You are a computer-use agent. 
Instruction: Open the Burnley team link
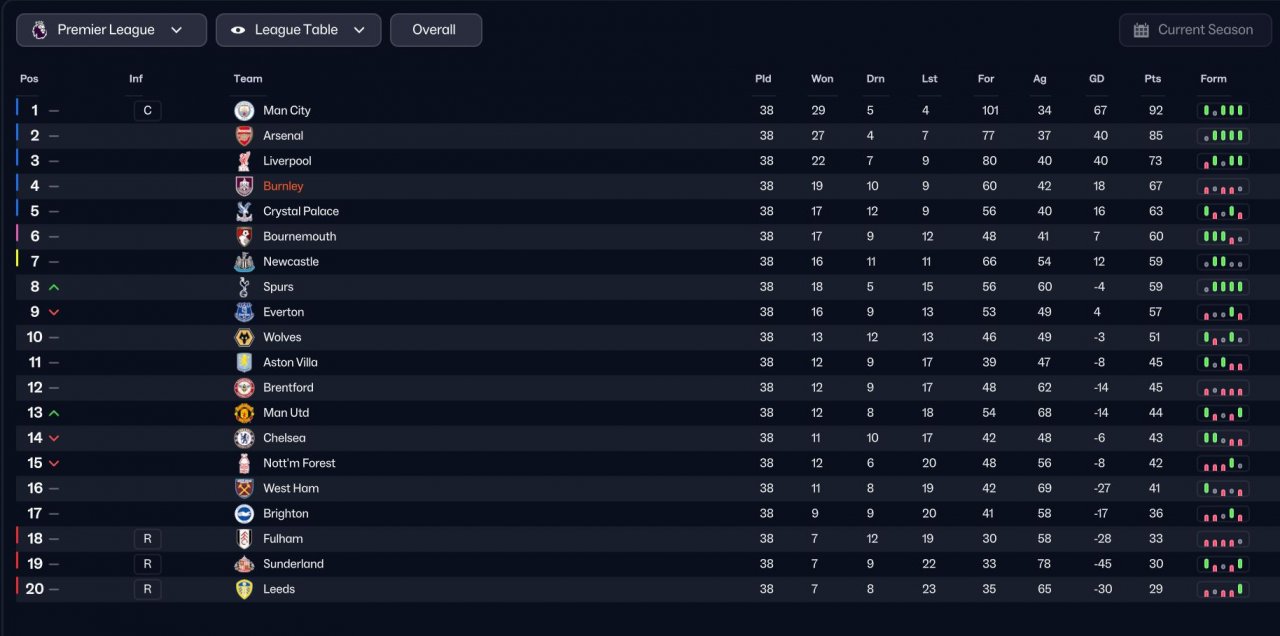(283, 186)
